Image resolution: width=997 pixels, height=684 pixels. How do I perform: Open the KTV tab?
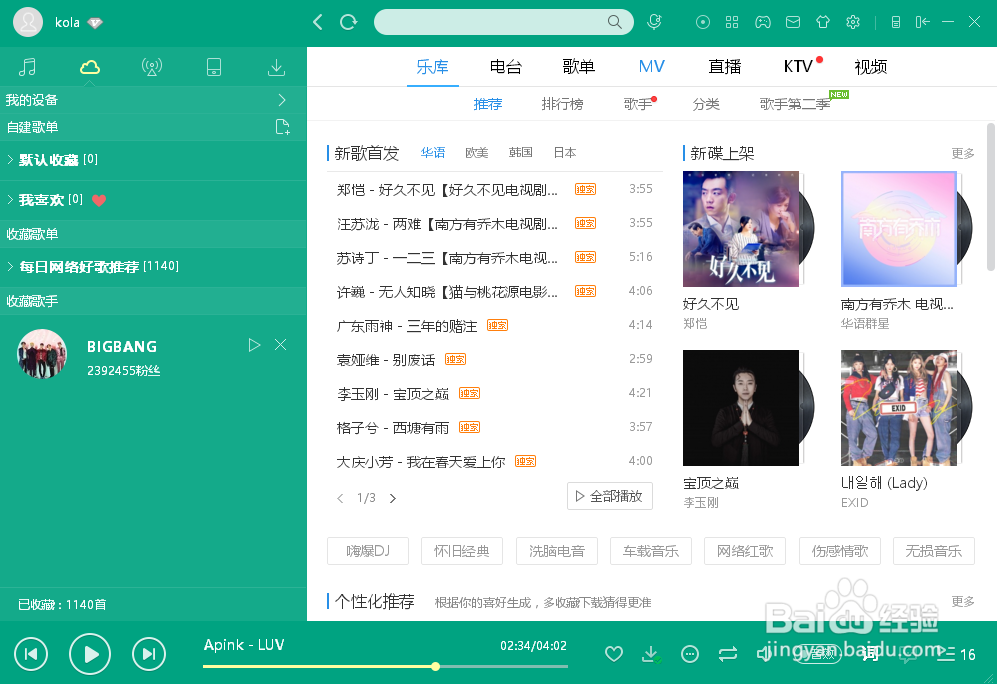[x=798, y=66]
